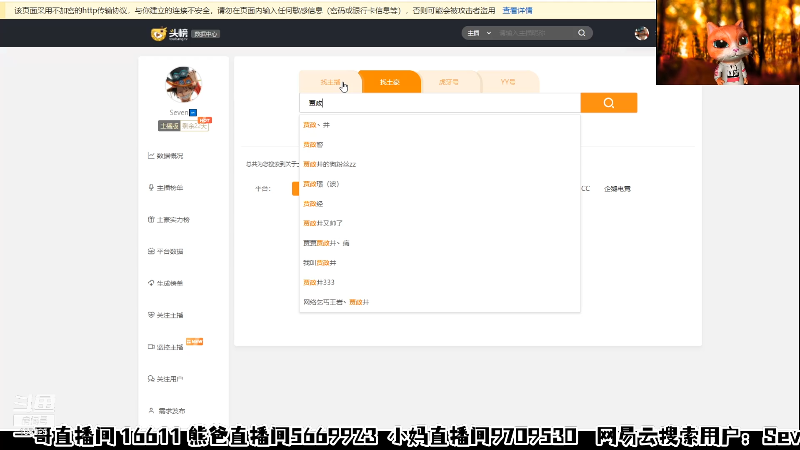Viewport: 800px width, 450px height.
Task: Open the 查看详情 link in the warning bar
Action: click(517, 10)
